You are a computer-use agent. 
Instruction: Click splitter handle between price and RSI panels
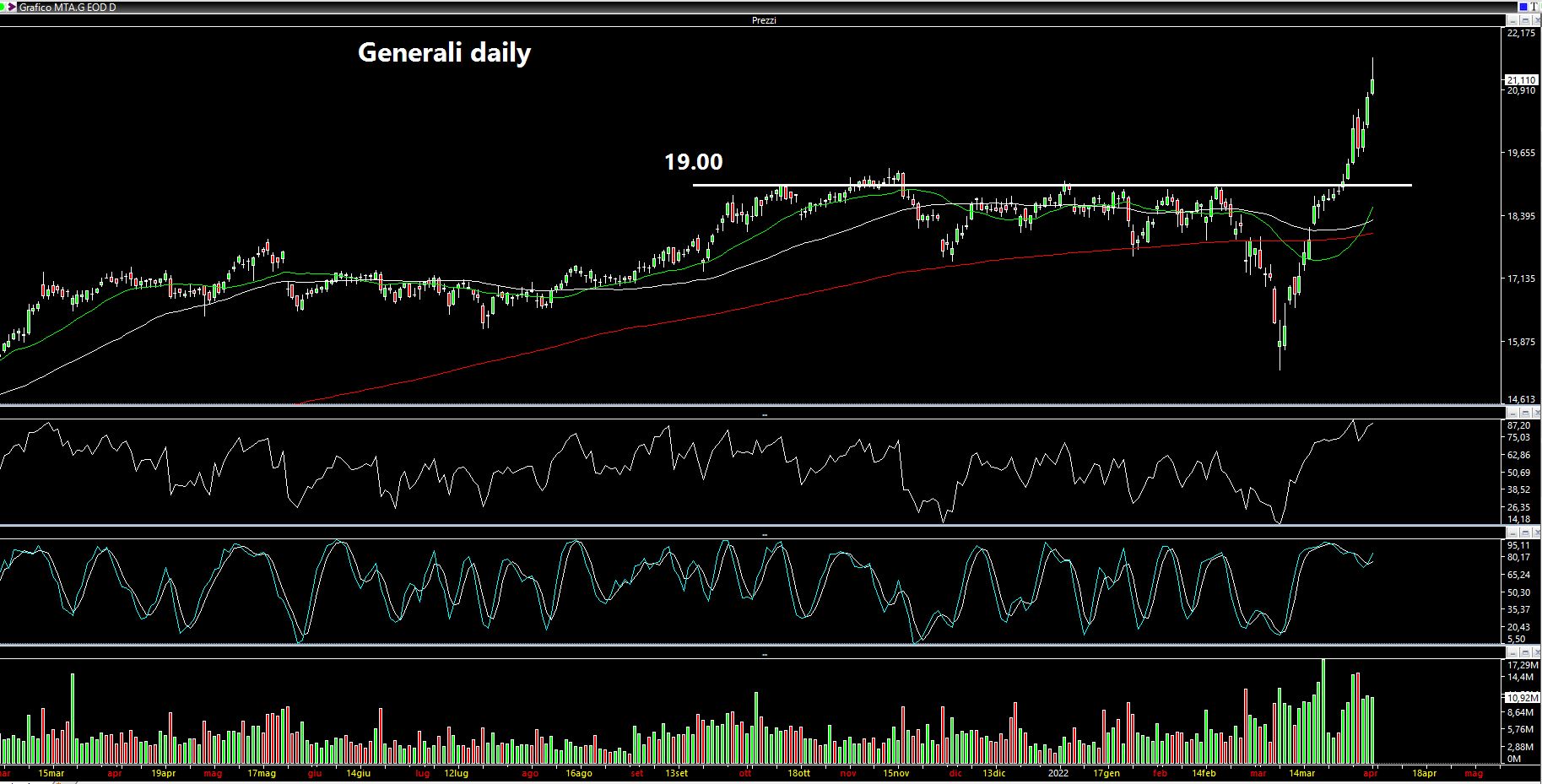pos(765,414)
